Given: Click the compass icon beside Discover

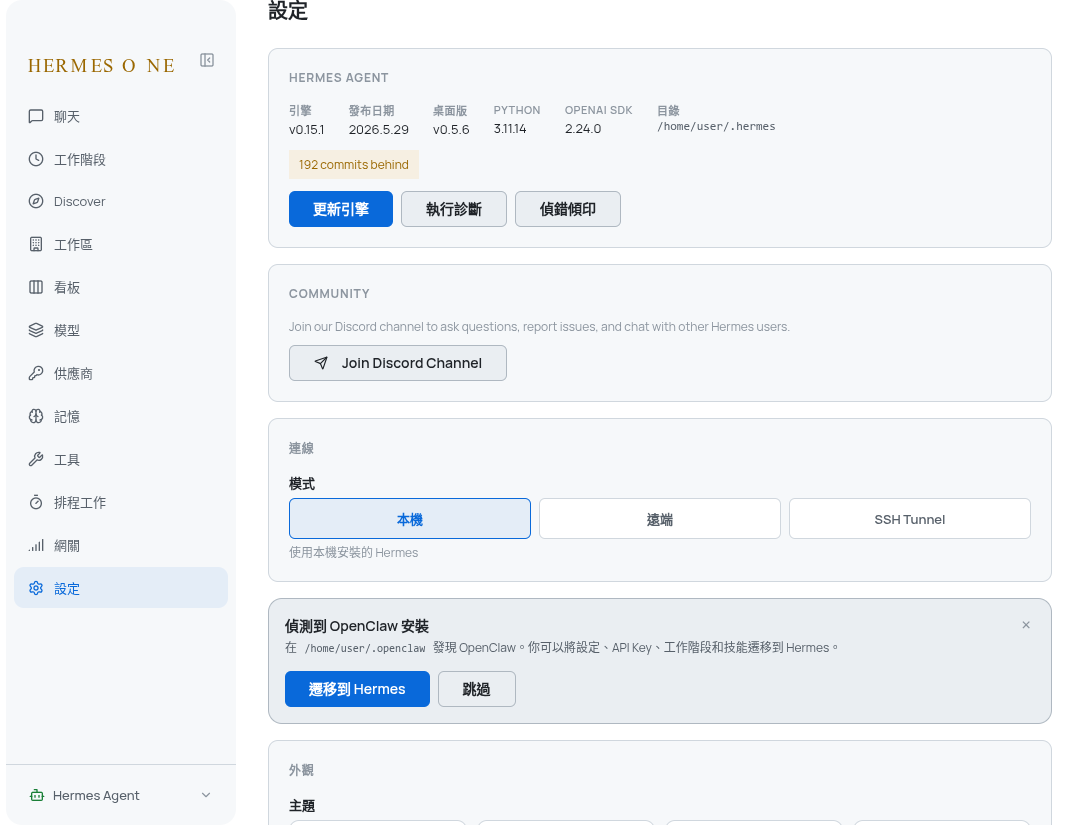Looking at the screenshot, I should 36,201.
